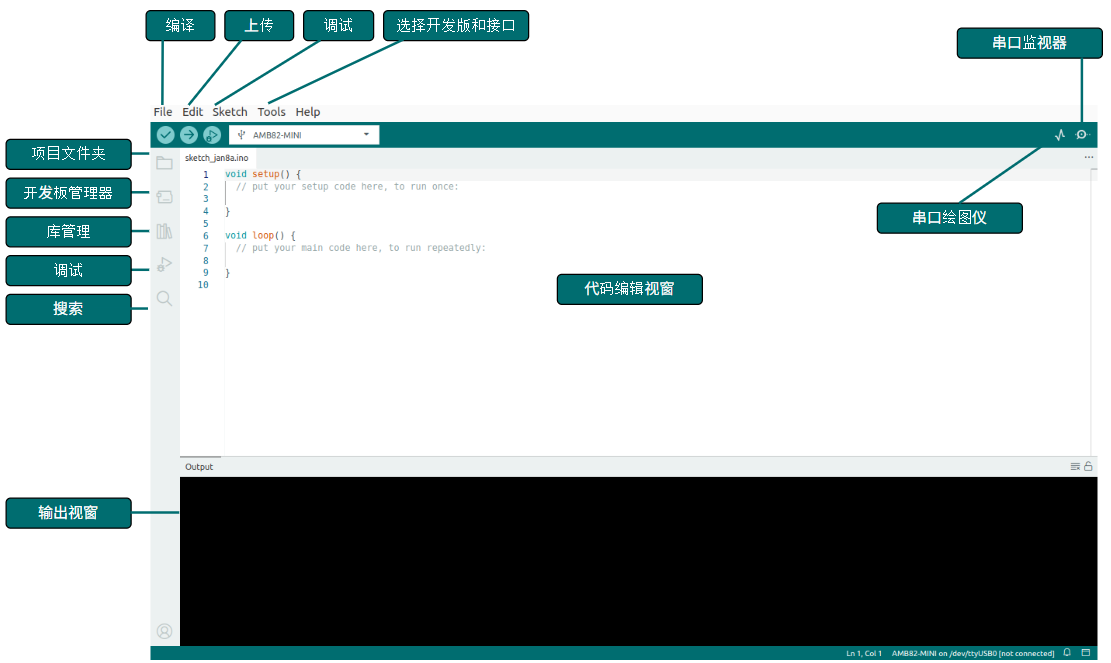Start debugging with the toolbar debug button
This screenshot has width=1111, height=663.
point(212,135)
